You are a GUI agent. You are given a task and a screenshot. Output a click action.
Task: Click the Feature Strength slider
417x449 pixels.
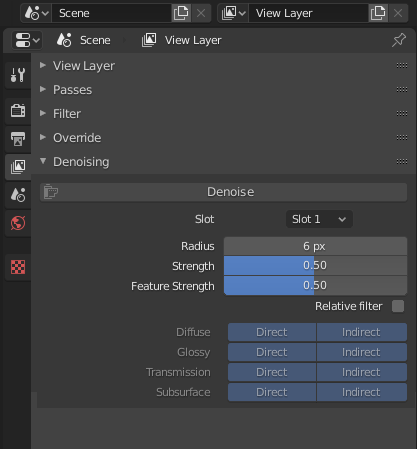(x=315, y=286)
